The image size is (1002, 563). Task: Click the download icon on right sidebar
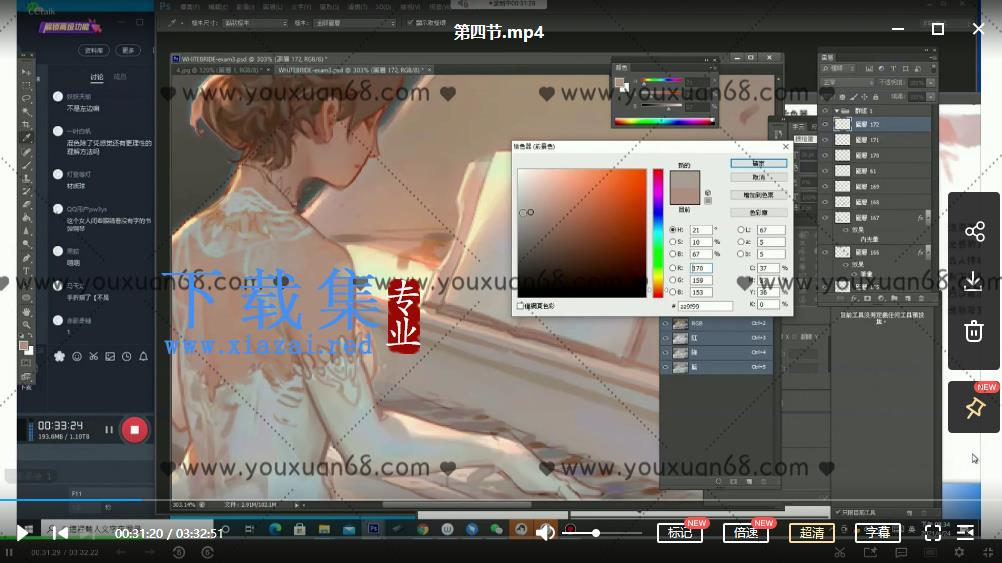pos(974,281)
